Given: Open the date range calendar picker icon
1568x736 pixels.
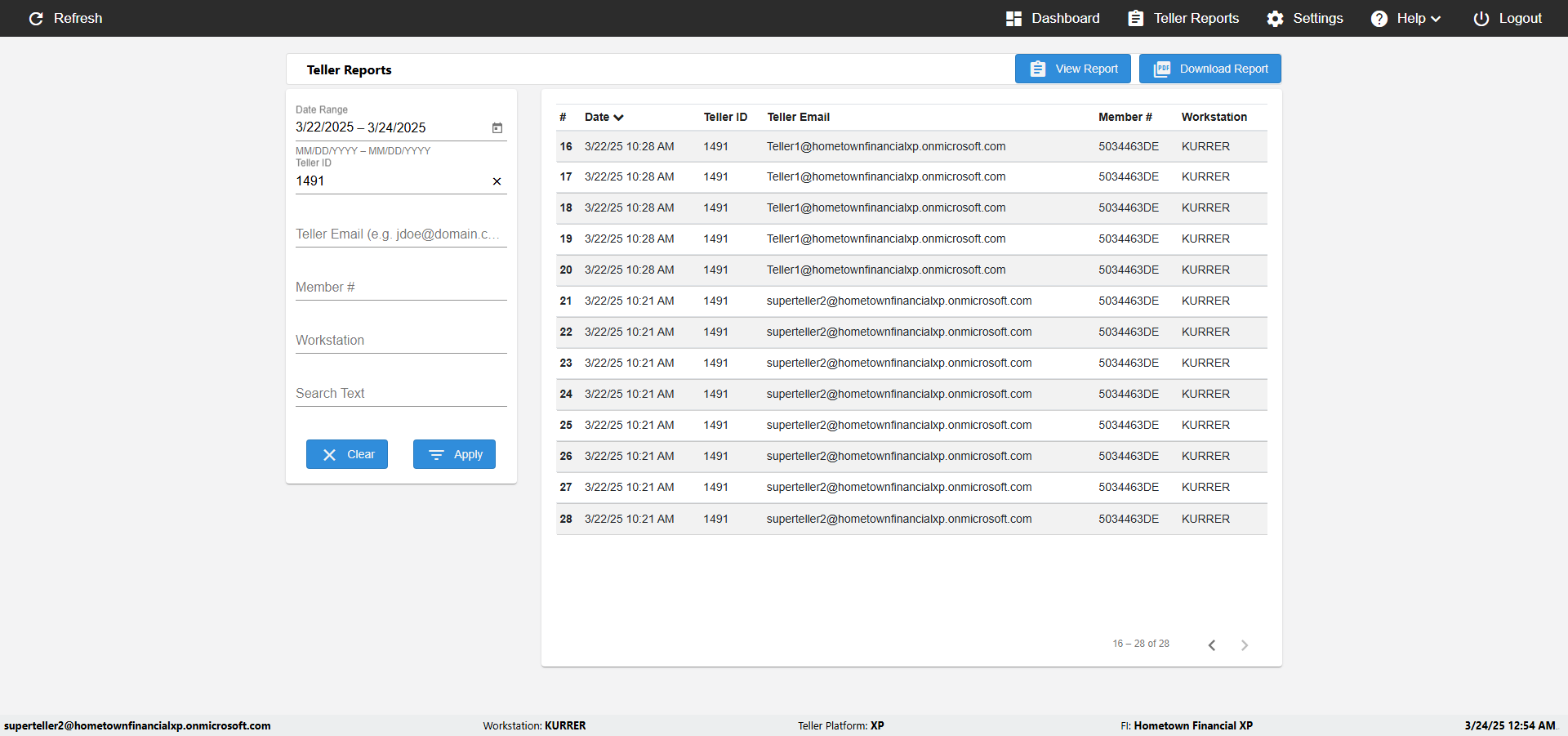Looking at the screenshot, I should point(497,127).
